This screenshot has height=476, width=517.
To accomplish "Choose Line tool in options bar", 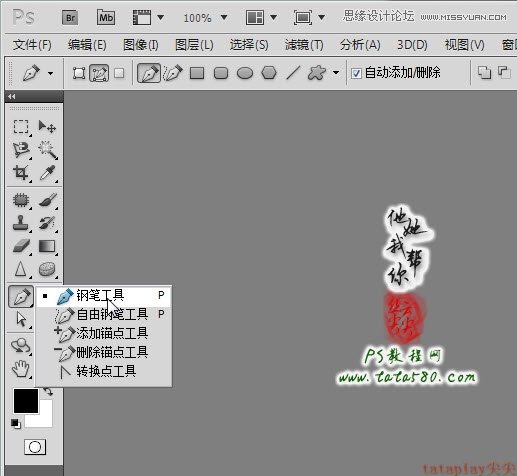I will (x=293, y=73).
